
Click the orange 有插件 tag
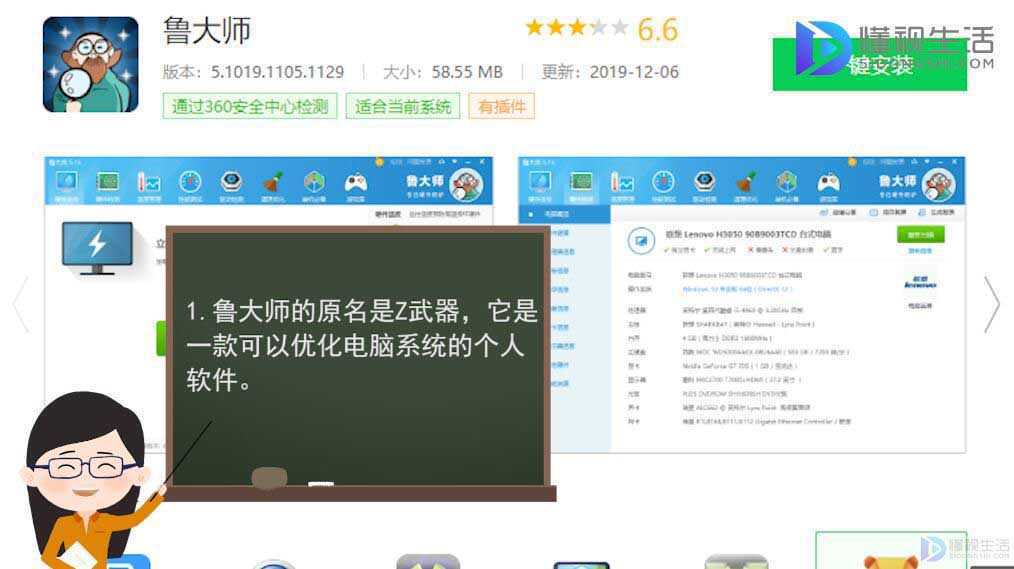[x=502, y=106]
